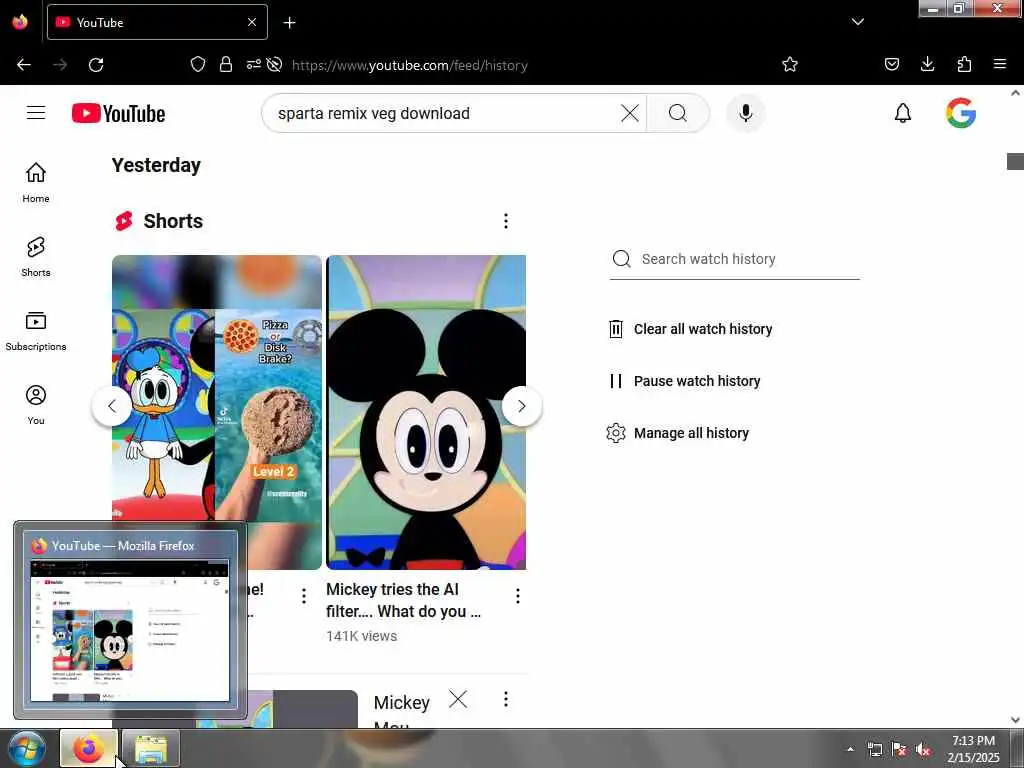The width and height of the screenshot is (1024, 768).
Task: Click the 141K views text
Action: click(x=362, y=636)
